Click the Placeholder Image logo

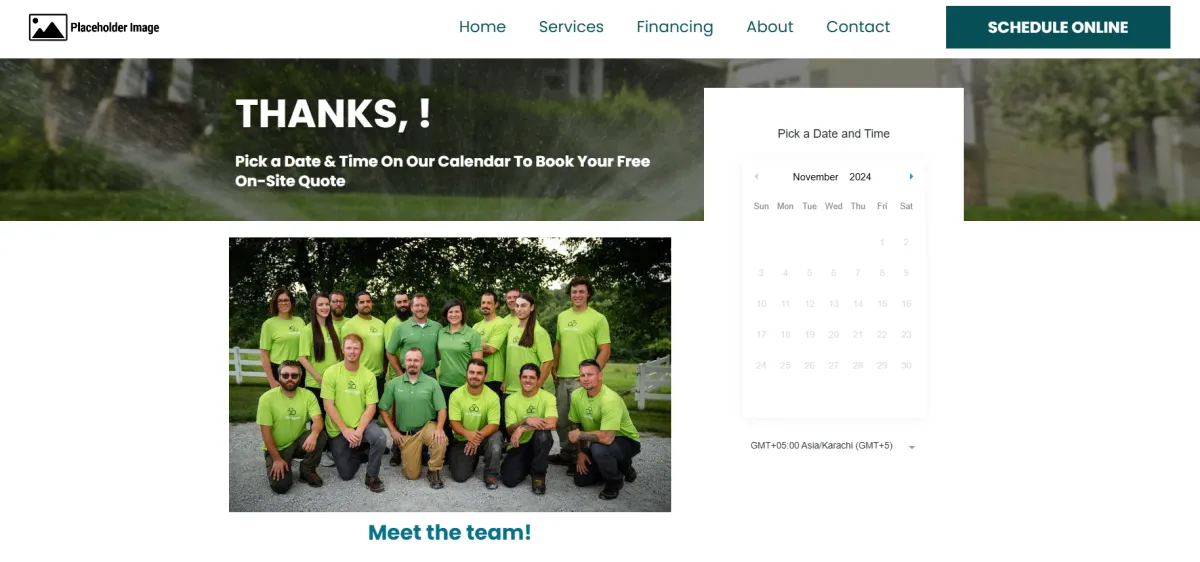[x=95, y=27]
